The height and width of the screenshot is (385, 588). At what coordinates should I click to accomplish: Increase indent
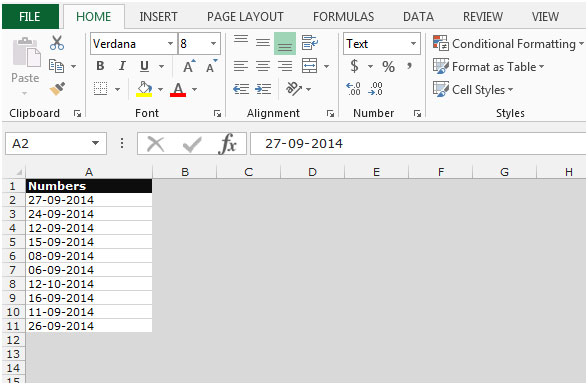pyautogui.click(x=263, y=89)
